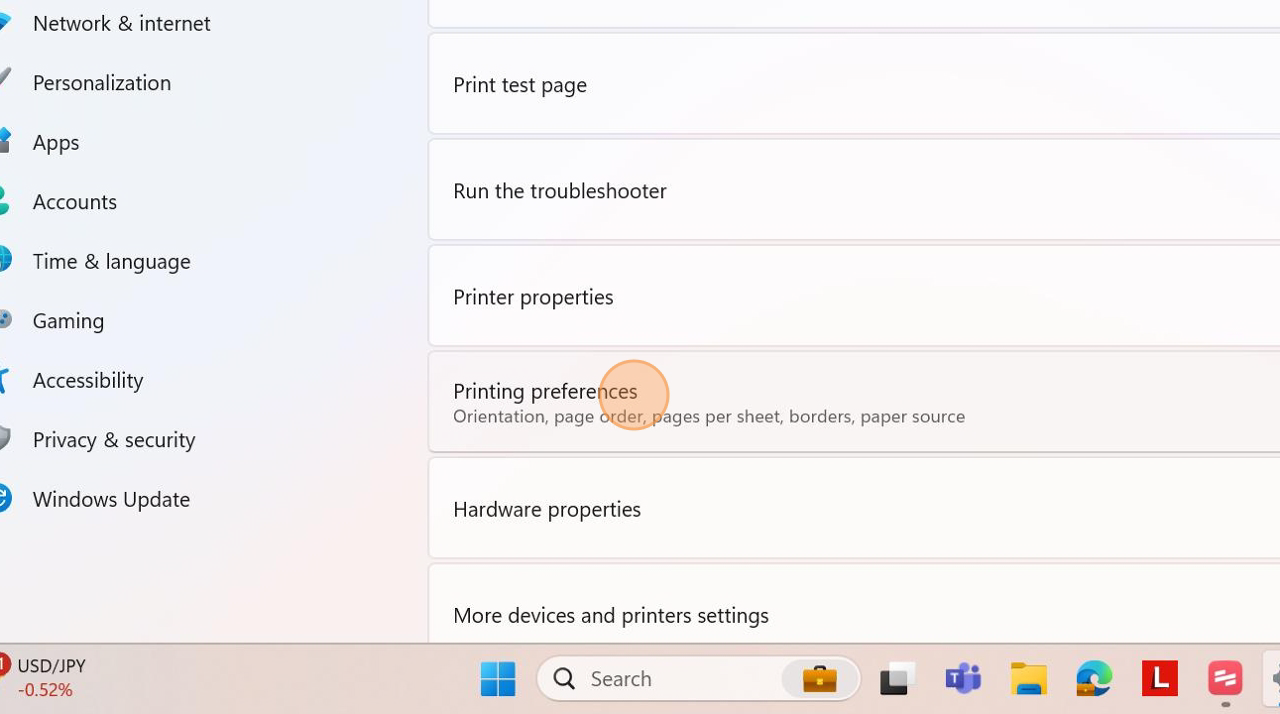Open Task View from the taskbar
The image size is (1280, 714).
point(896,678)
